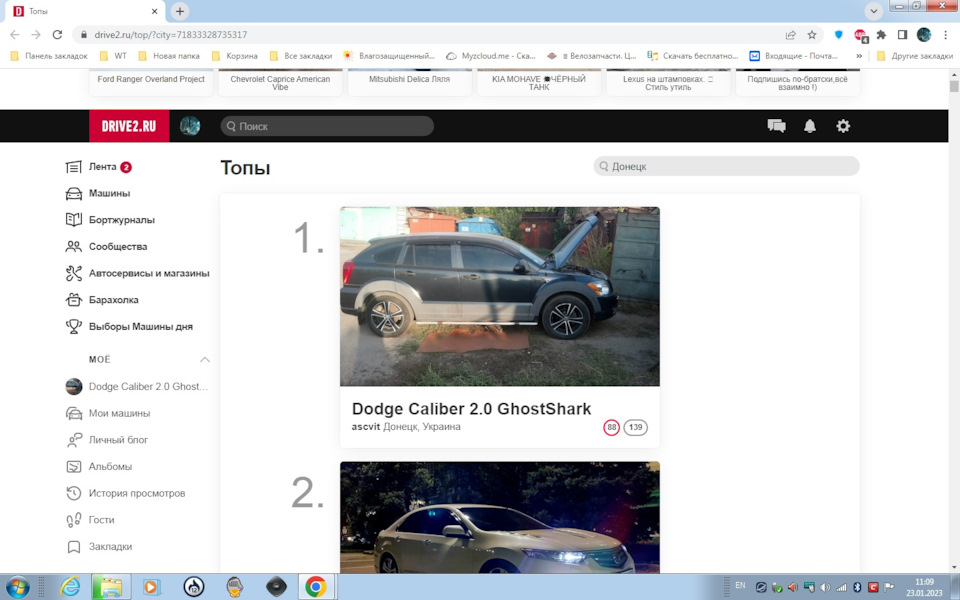The width and height of the screenshot is (960, 600).
Task: Click the 139 counter badge
Action: [x=636, y=427]
